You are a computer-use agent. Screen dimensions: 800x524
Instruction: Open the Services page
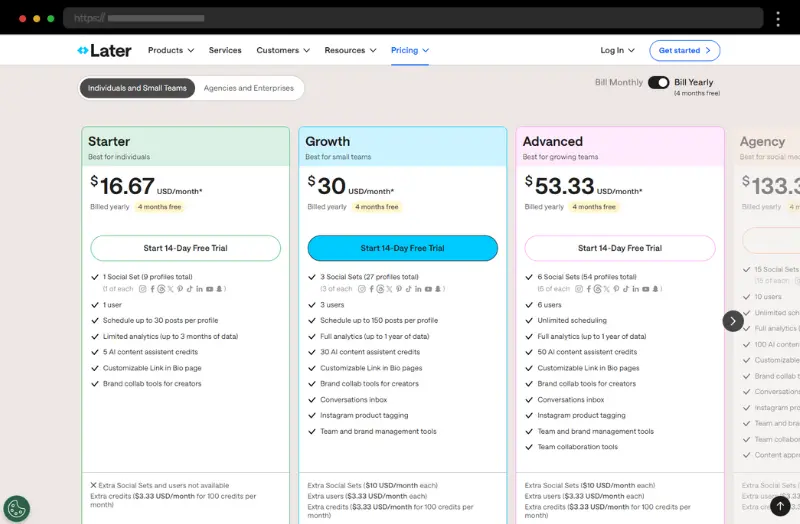[225, 50]
